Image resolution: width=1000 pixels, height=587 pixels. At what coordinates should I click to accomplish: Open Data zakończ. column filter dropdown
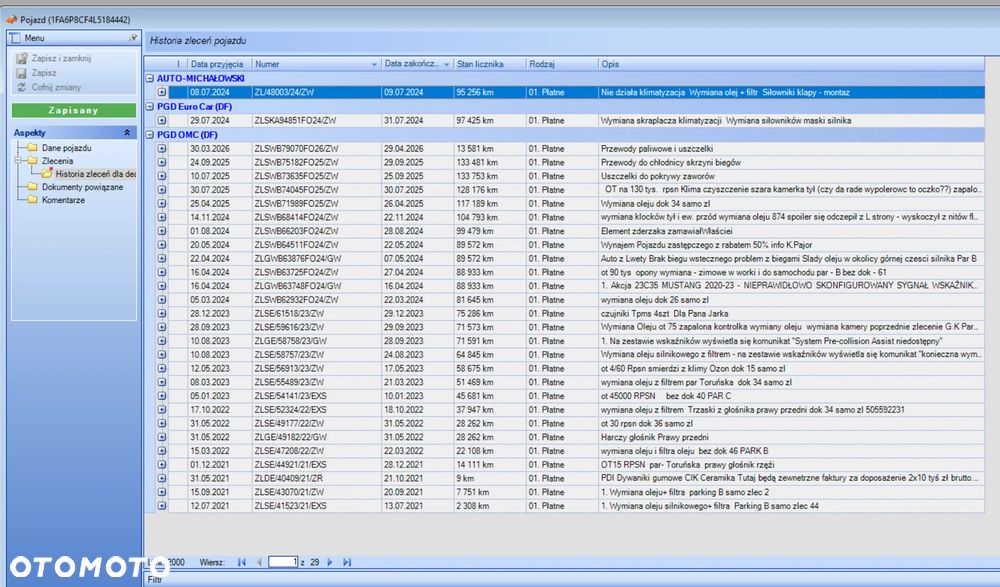pyautogui.click(x=446, y=64)
